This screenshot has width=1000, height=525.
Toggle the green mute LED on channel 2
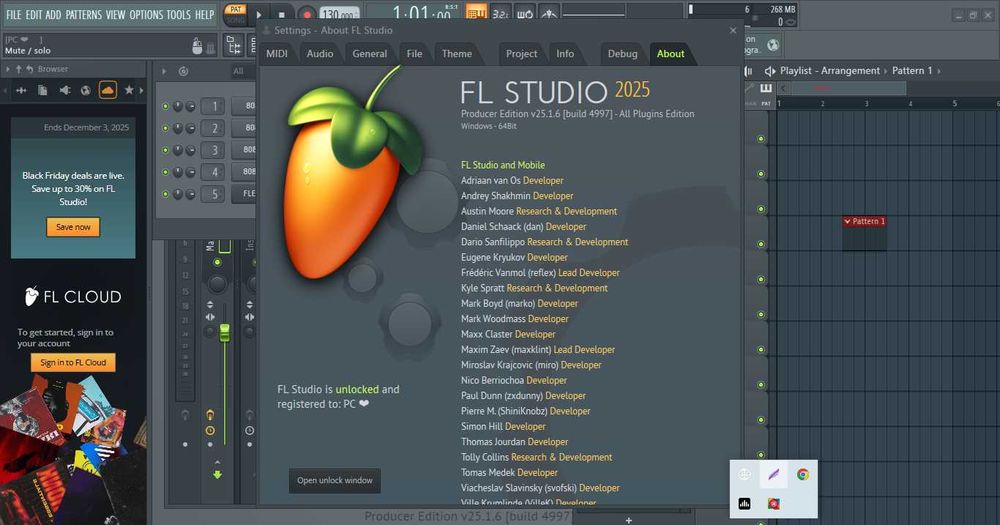165,128
